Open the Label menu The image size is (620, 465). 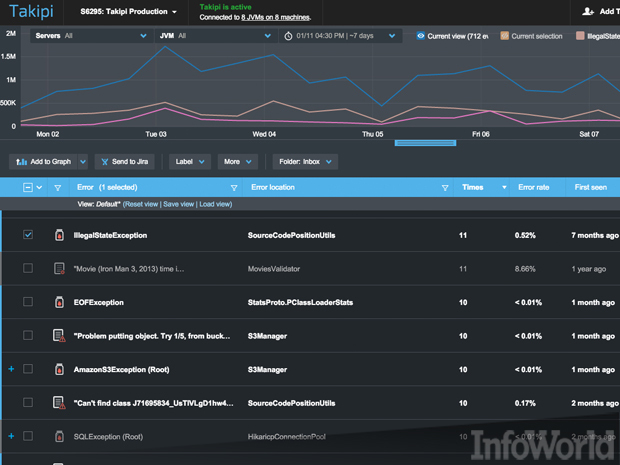tap(189, 161)
